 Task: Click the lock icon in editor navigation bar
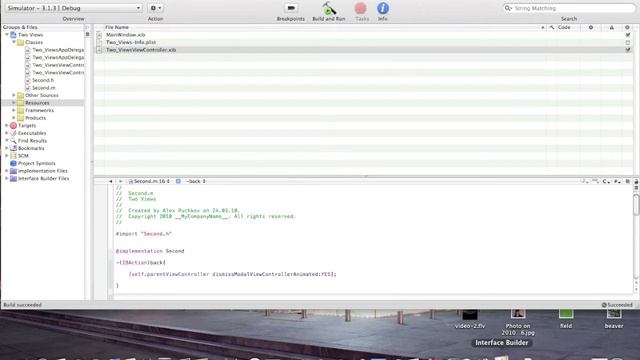(636, 181)
